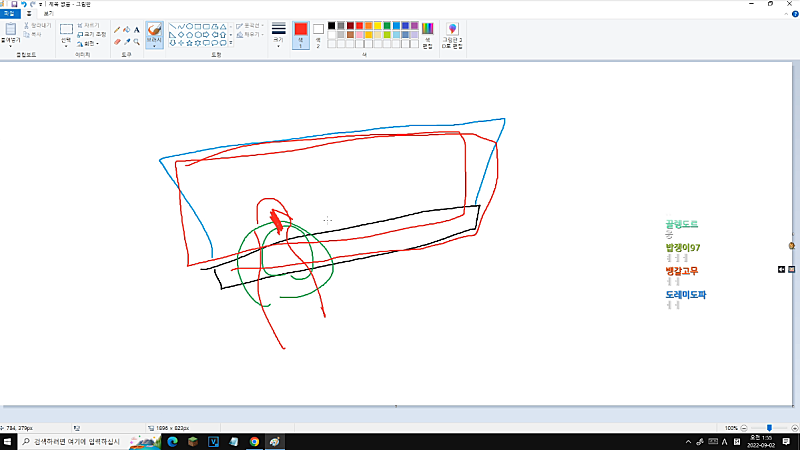Pick the purple color swatch

[x=414, y=26]
